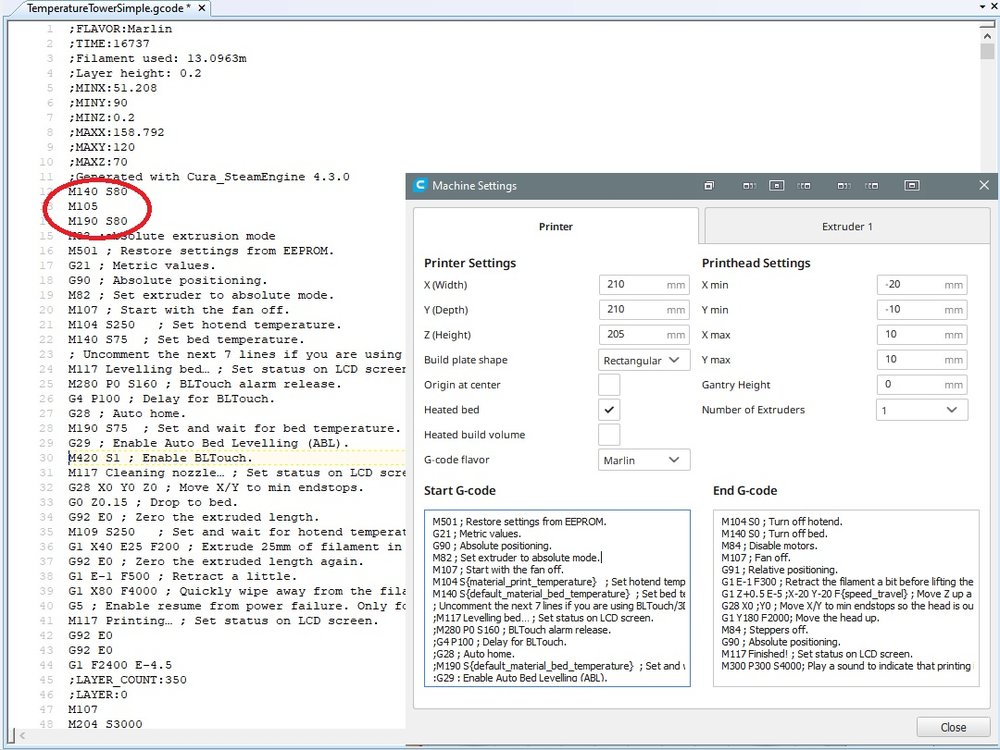Close the Machine Settings dialog with the X
1000x750 pixels.
984,185
